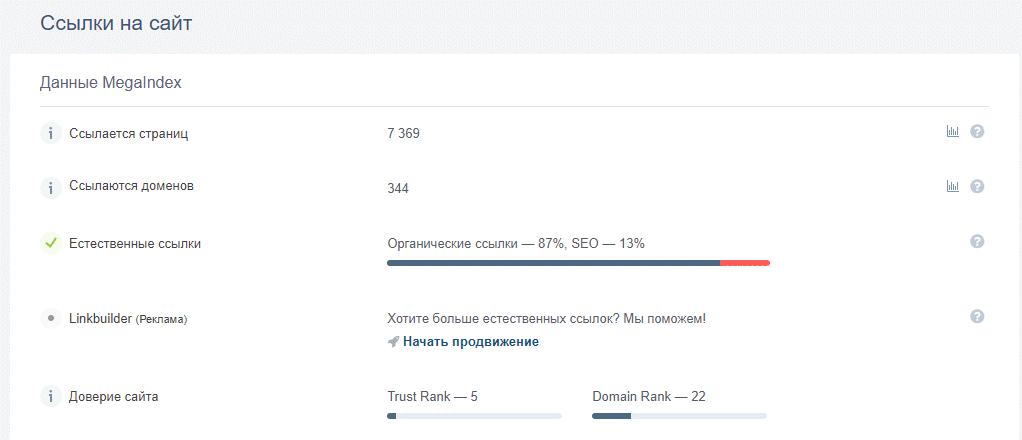Screen dimensions: 1022x440
Task: Click grey dot icon beside Linkbuilder
Action: point(51,319)
